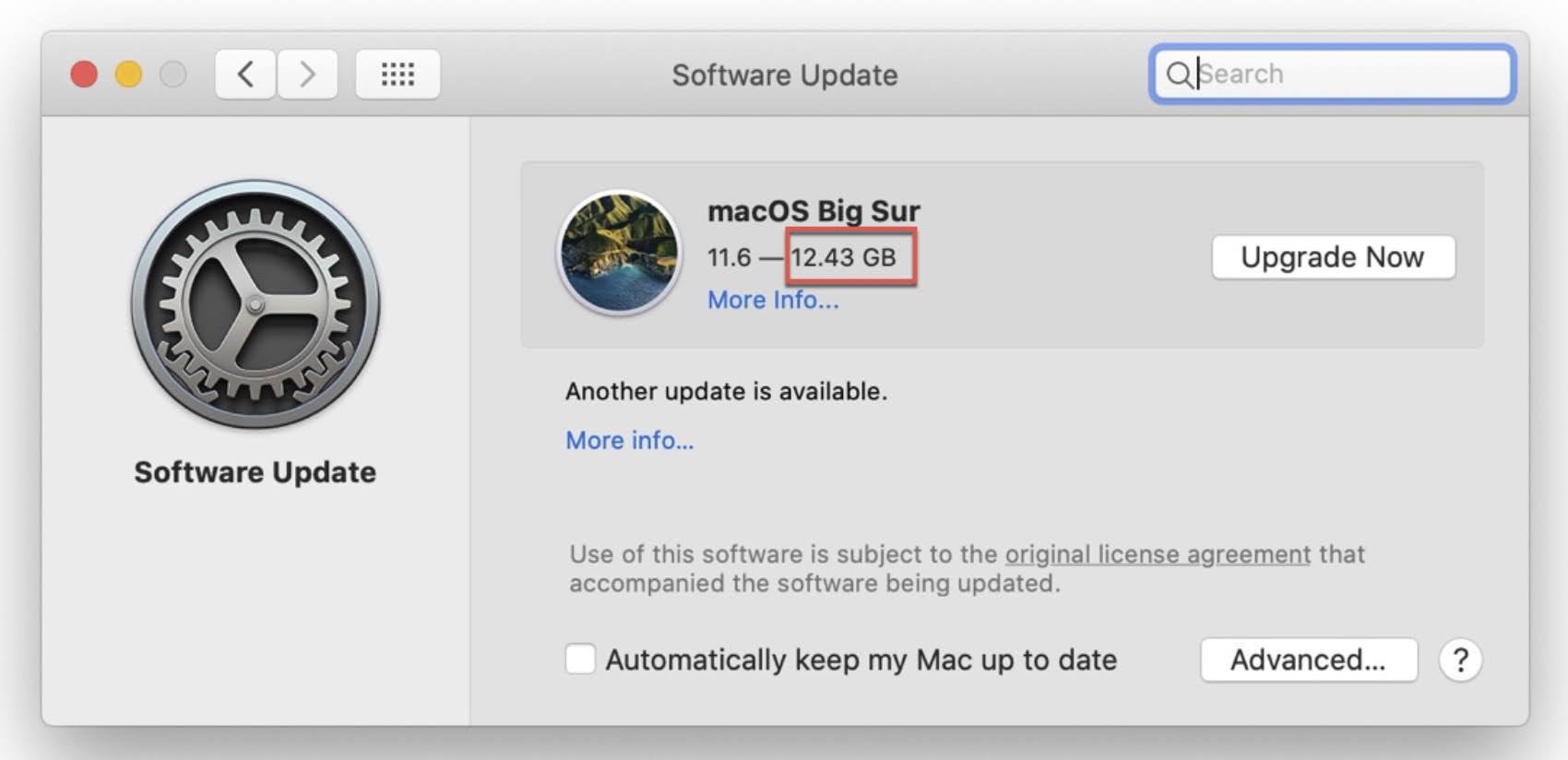Open help with the question mark button
1568x760 pixels.
[x=1460, y=660]
